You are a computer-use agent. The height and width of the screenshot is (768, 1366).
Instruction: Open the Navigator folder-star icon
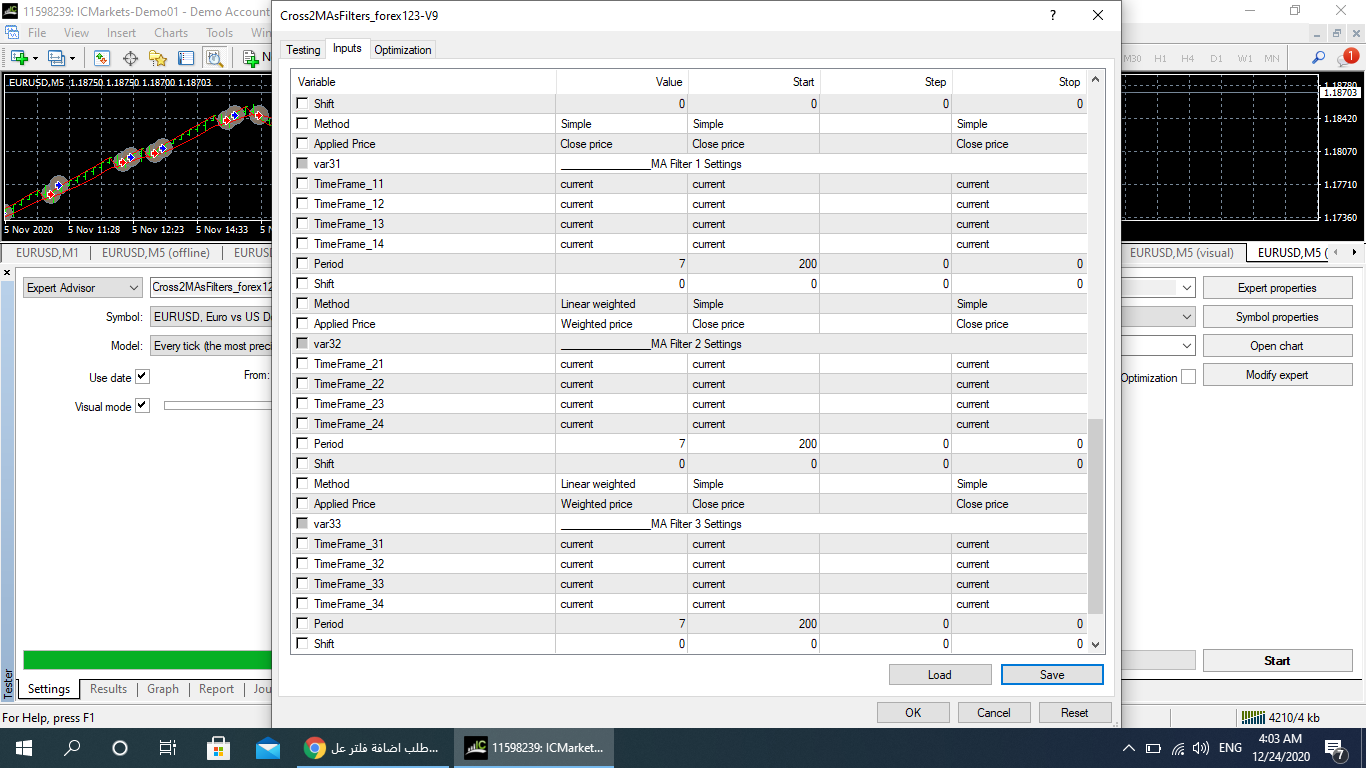158,58
